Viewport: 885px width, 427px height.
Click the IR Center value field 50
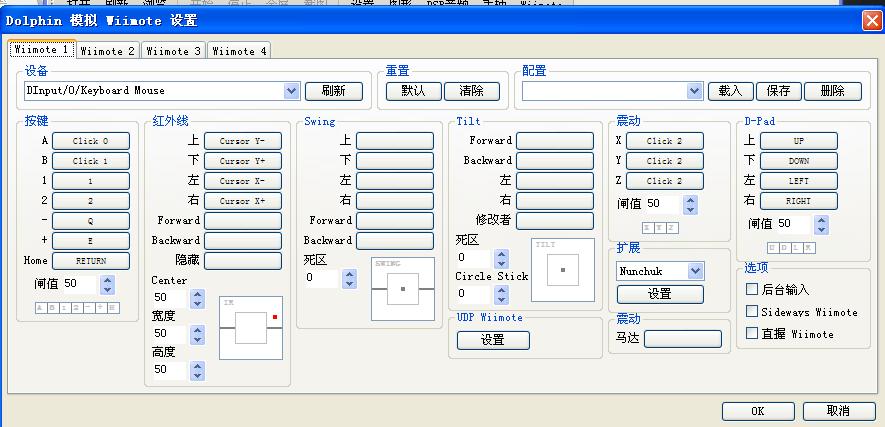(170, 298)
